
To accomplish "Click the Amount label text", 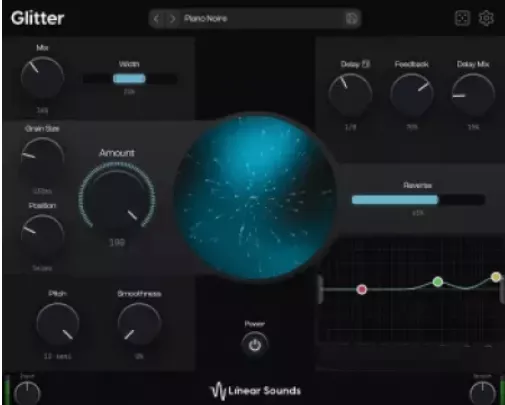I will point(117,153).
